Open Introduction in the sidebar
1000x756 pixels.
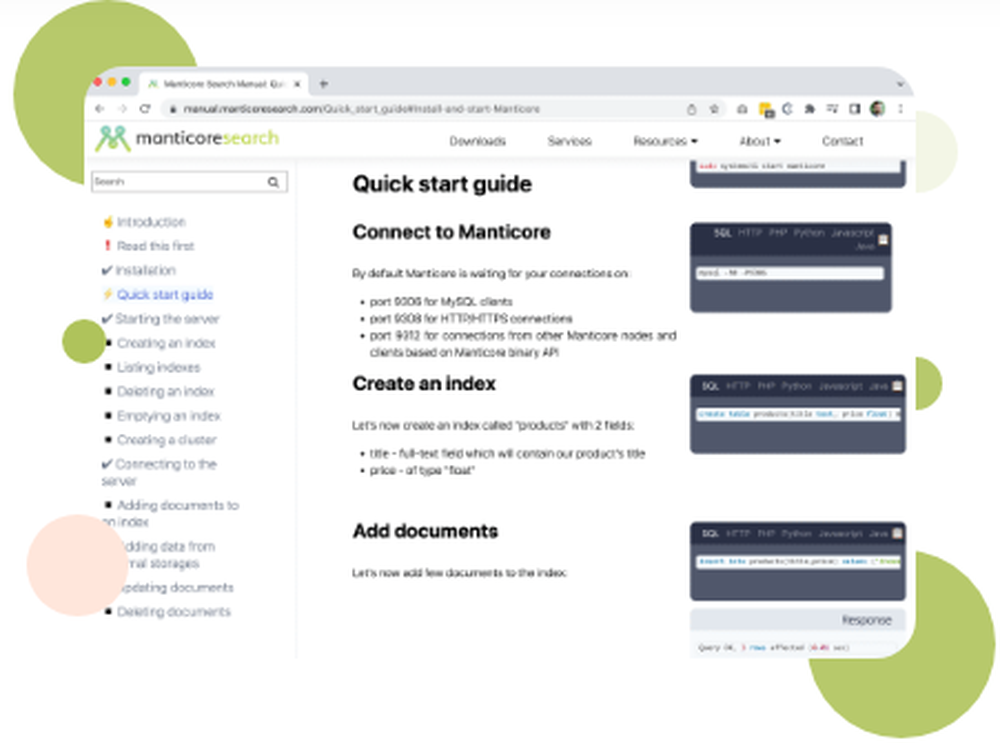(x=151, y=222)
